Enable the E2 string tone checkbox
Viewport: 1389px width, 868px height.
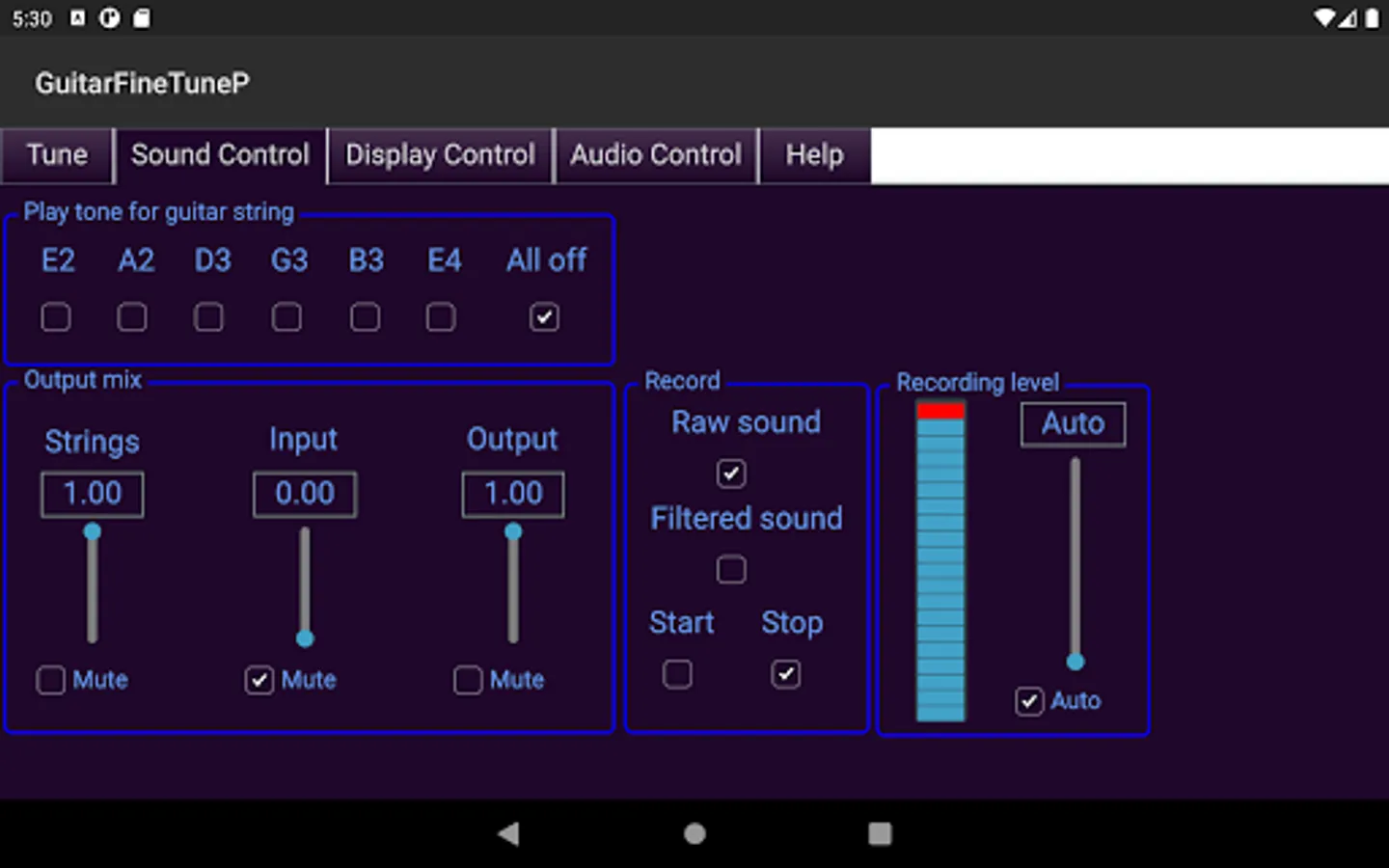tap(56, 317)
